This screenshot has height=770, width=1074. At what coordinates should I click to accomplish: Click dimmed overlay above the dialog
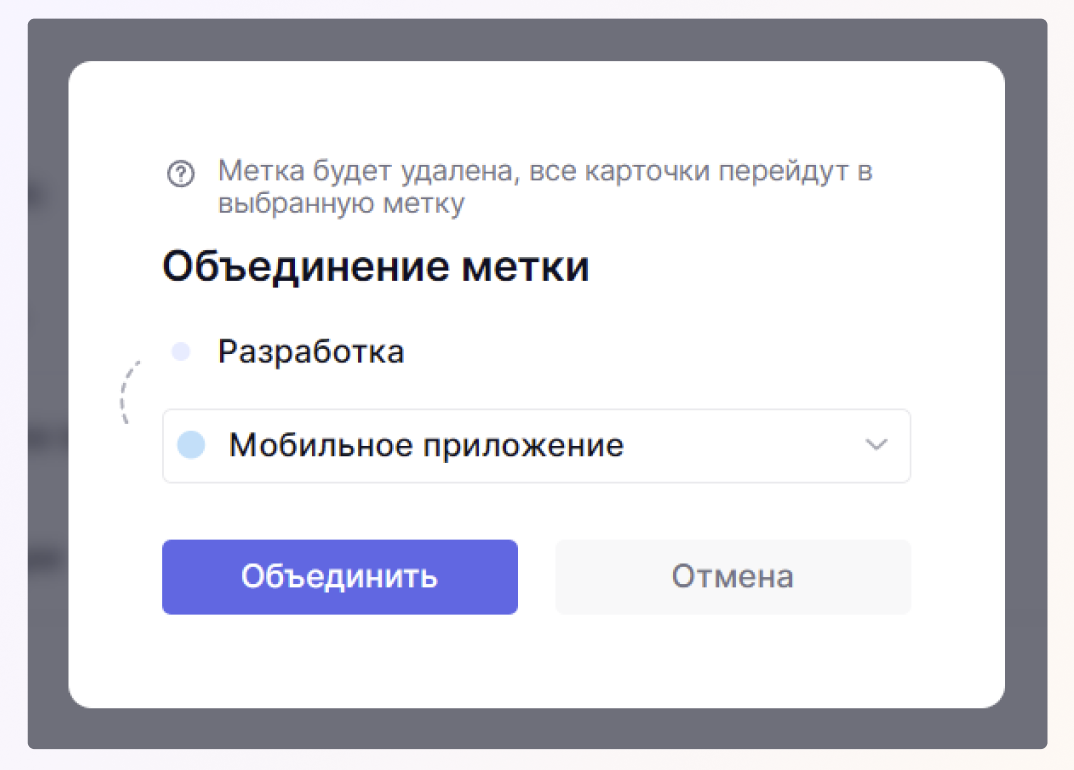536,40
